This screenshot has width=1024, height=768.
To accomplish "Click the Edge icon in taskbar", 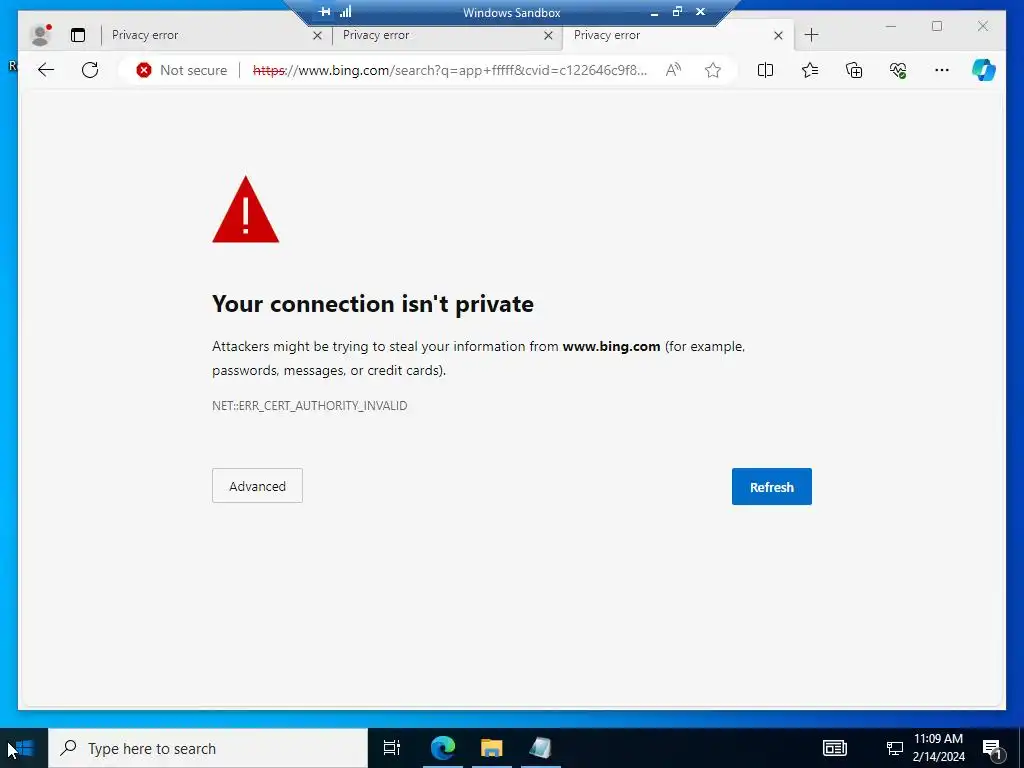I will [x=443, y=748].
